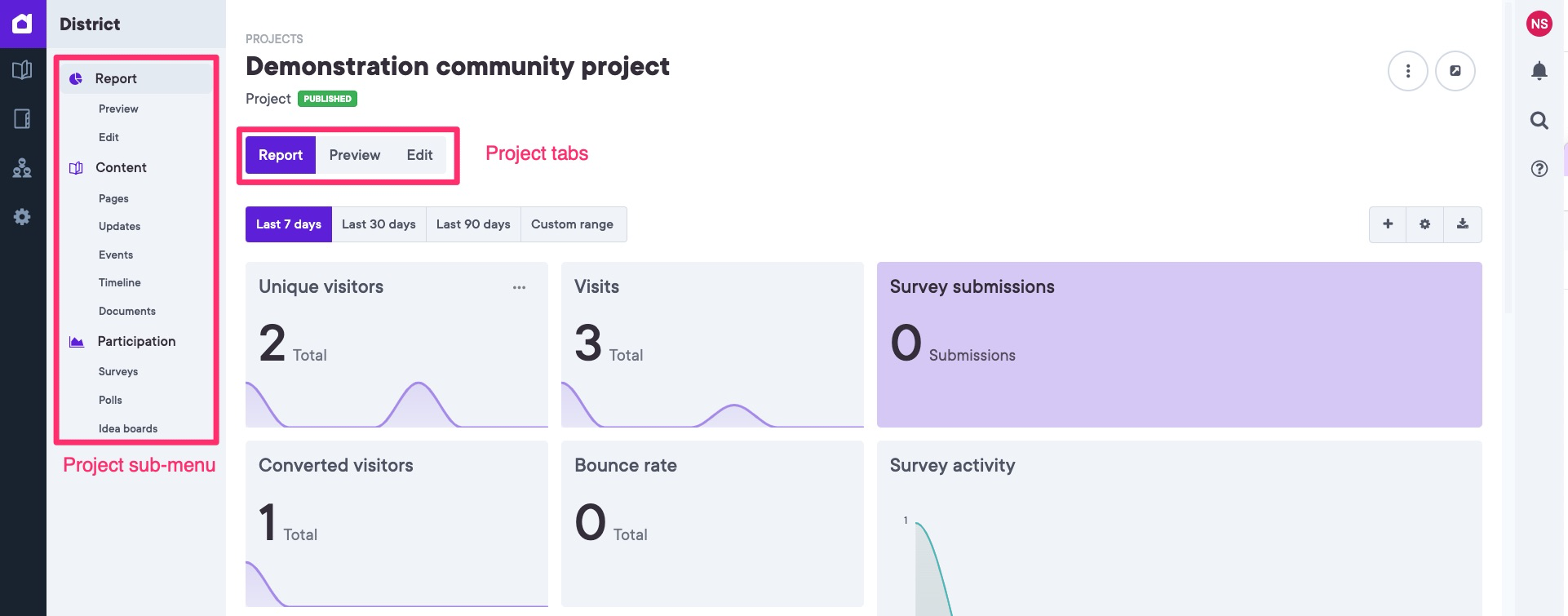Switch to the Preview project tab
1568x616 pixels.
pyautogui.click(x=354, y=155)
